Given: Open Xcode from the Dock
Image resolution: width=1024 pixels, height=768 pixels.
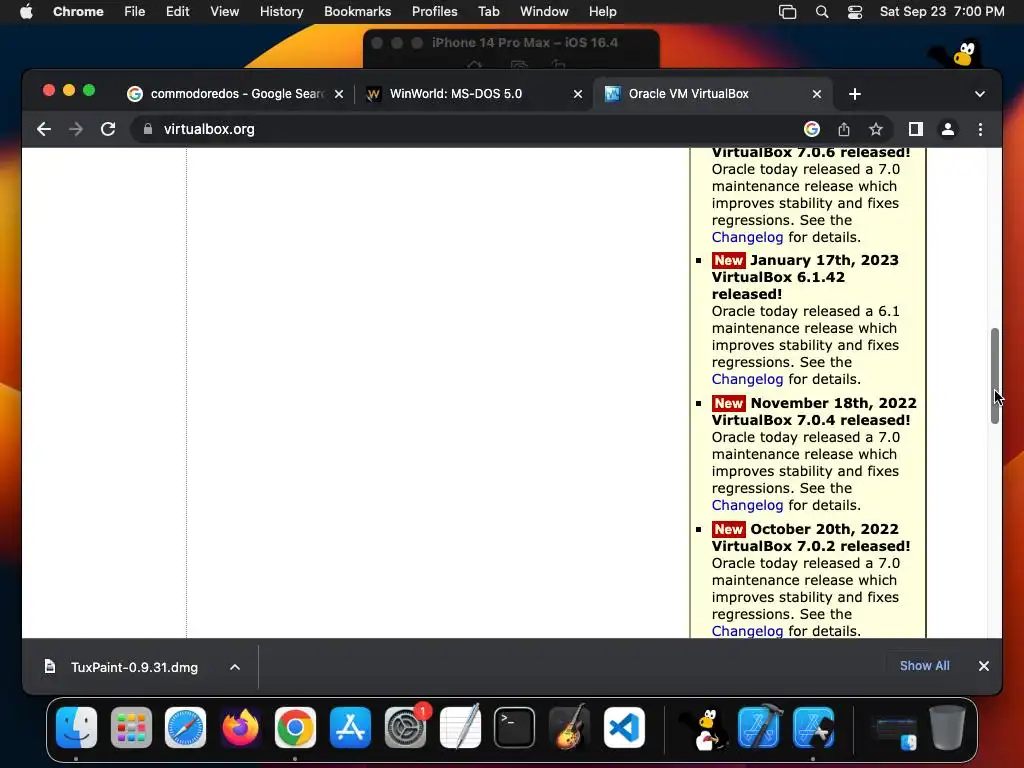Looking at the screenshot, I should [759, 728].
